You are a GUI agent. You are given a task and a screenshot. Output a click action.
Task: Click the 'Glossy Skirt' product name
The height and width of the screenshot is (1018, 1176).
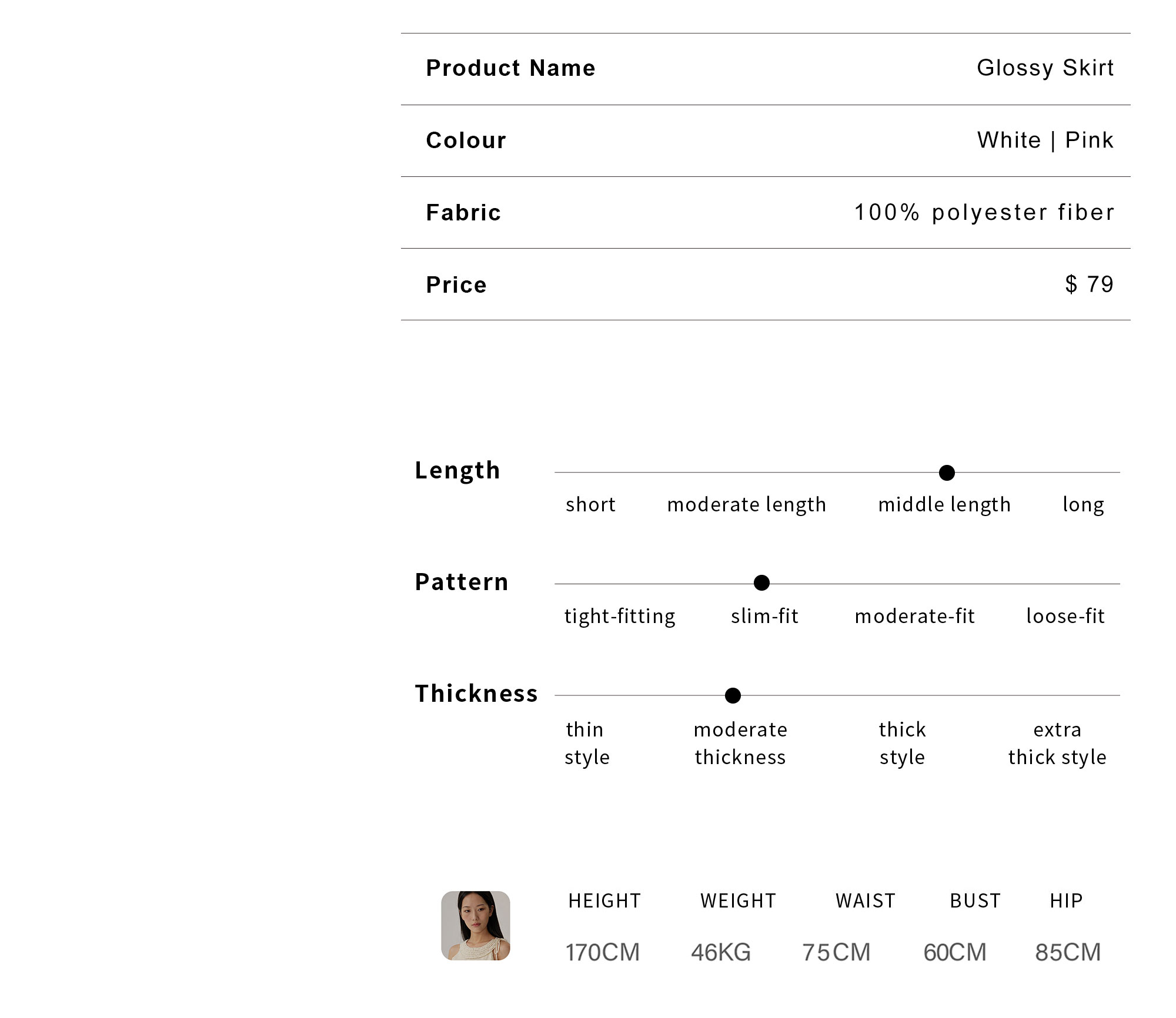[1045, 68]
